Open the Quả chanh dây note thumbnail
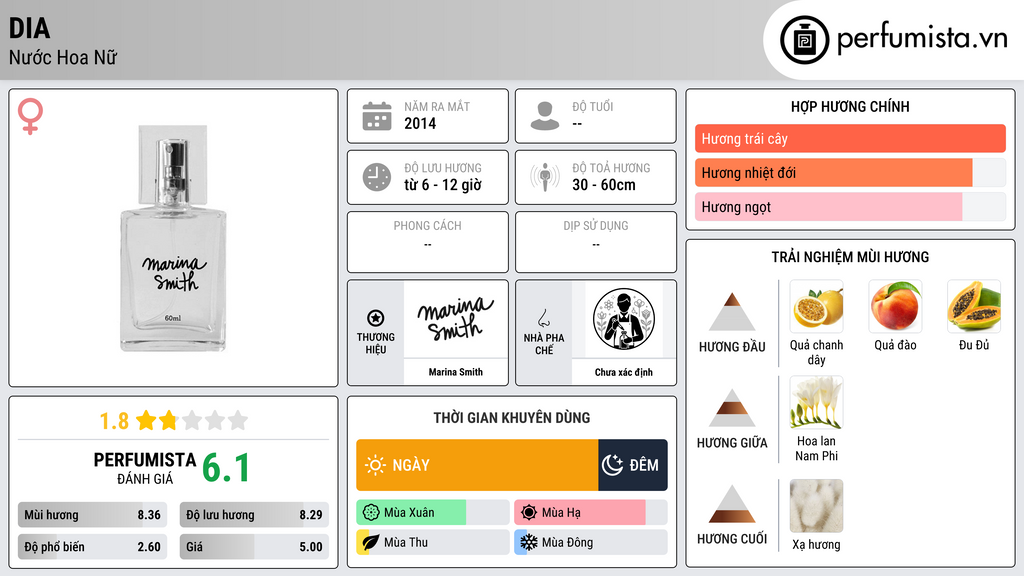1024x576 pixels. pyautogui.click(x=816, y=306)
